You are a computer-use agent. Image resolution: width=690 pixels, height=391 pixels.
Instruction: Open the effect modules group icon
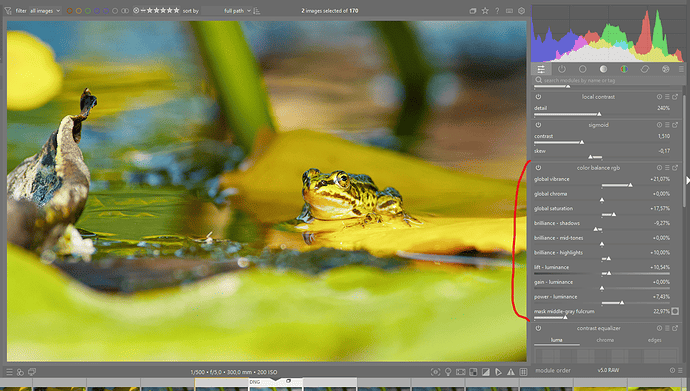coord(665,69)
